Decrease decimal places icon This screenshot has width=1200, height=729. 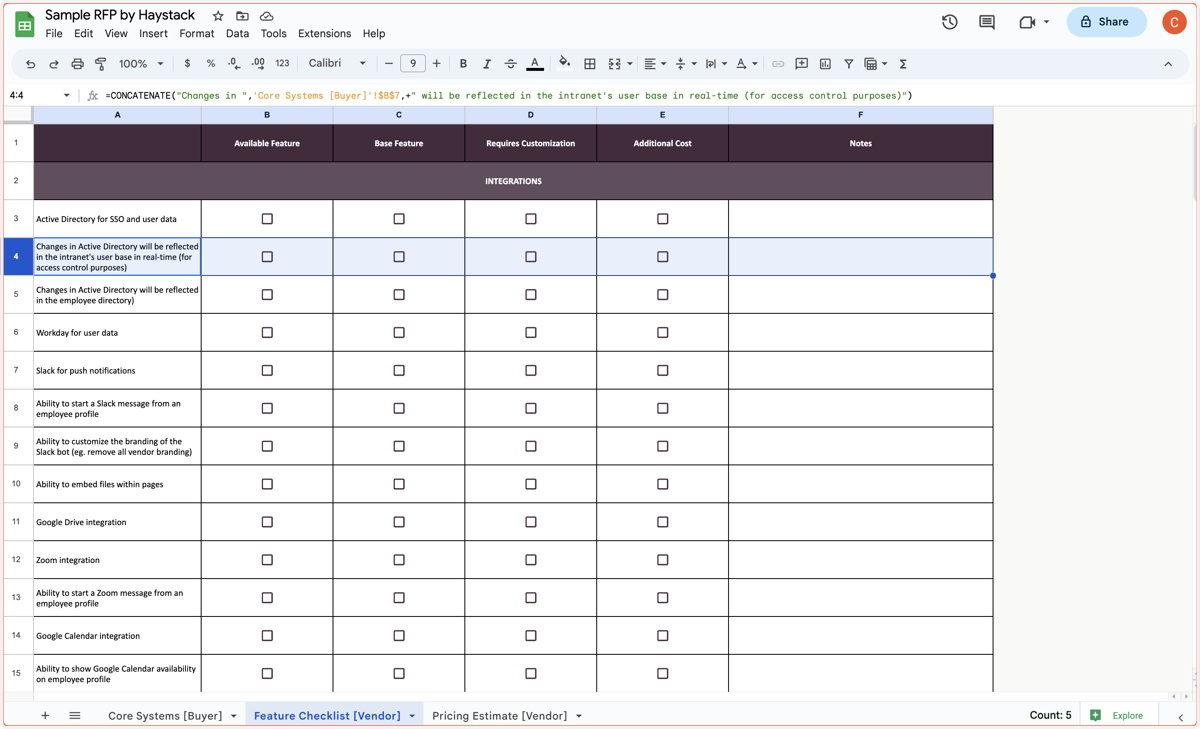234,64
